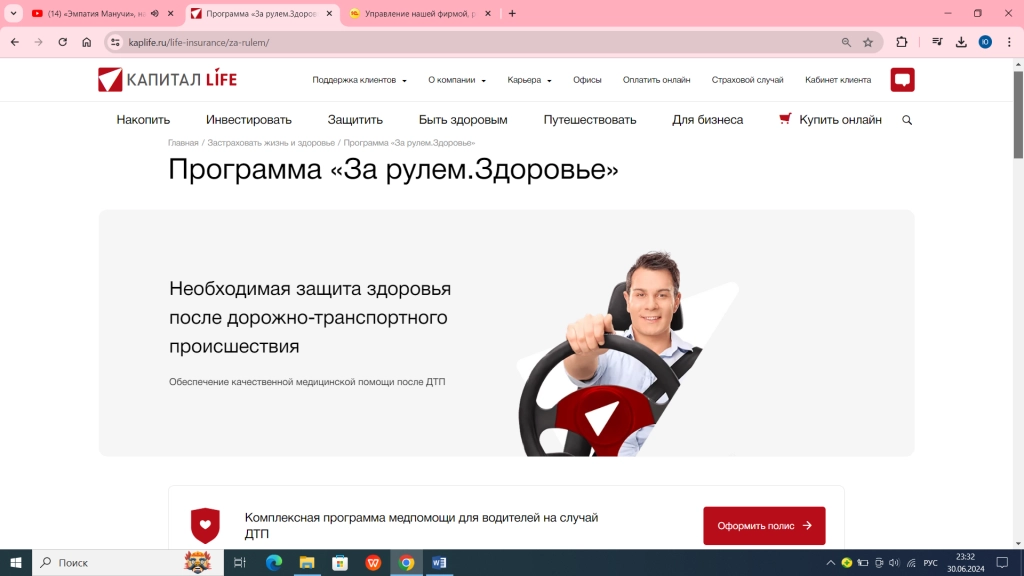Click the Капитал Life logo
The height and width of the screenshot is (576, 1024).
[167, 80]
